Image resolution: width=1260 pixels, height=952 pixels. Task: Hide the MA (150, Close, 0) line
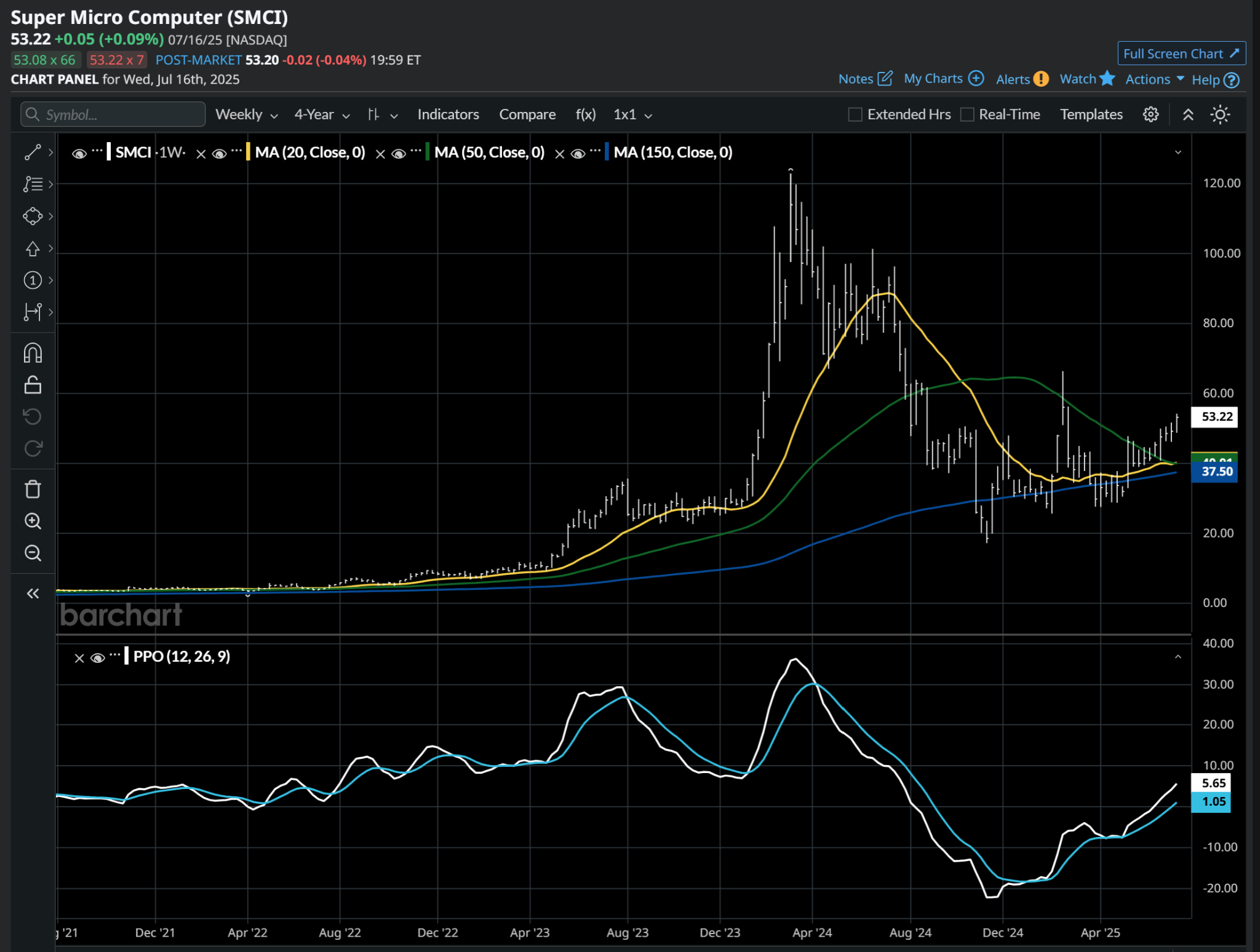[578, 154]
